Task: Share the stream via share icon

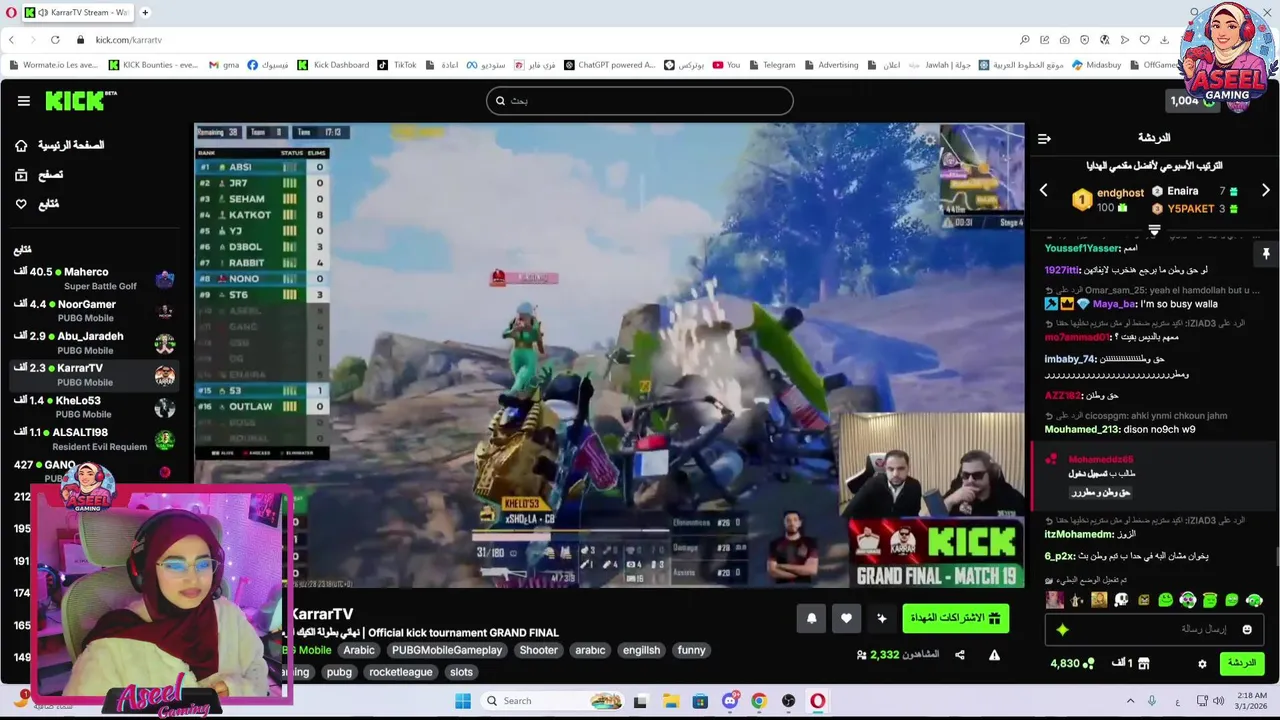Action: point(960,655)
